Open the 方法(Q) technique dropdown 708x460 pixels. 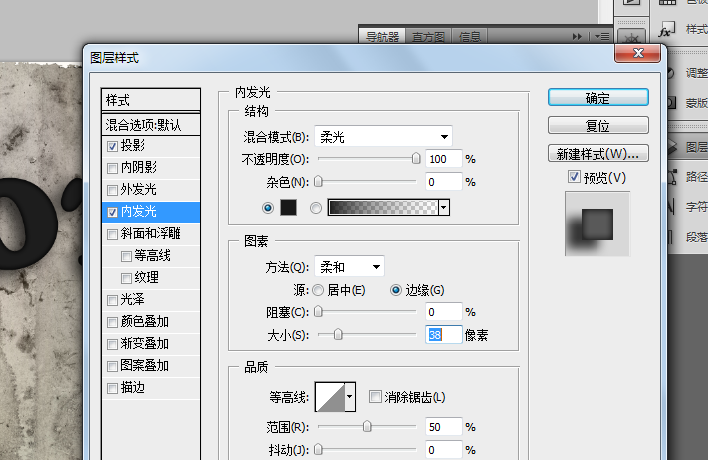(349, 267)
